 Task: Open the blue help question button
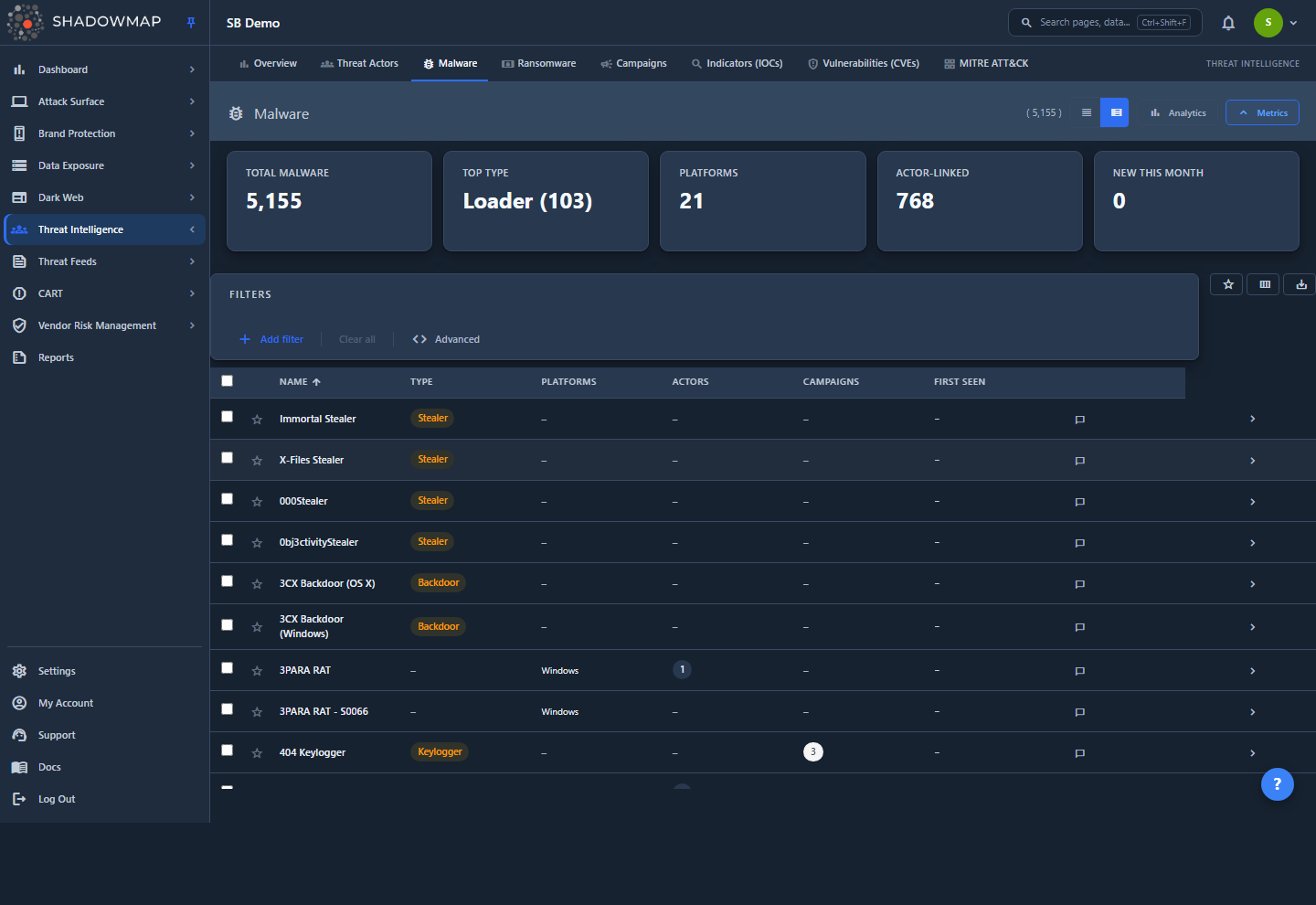click(x=1277, y=783)
